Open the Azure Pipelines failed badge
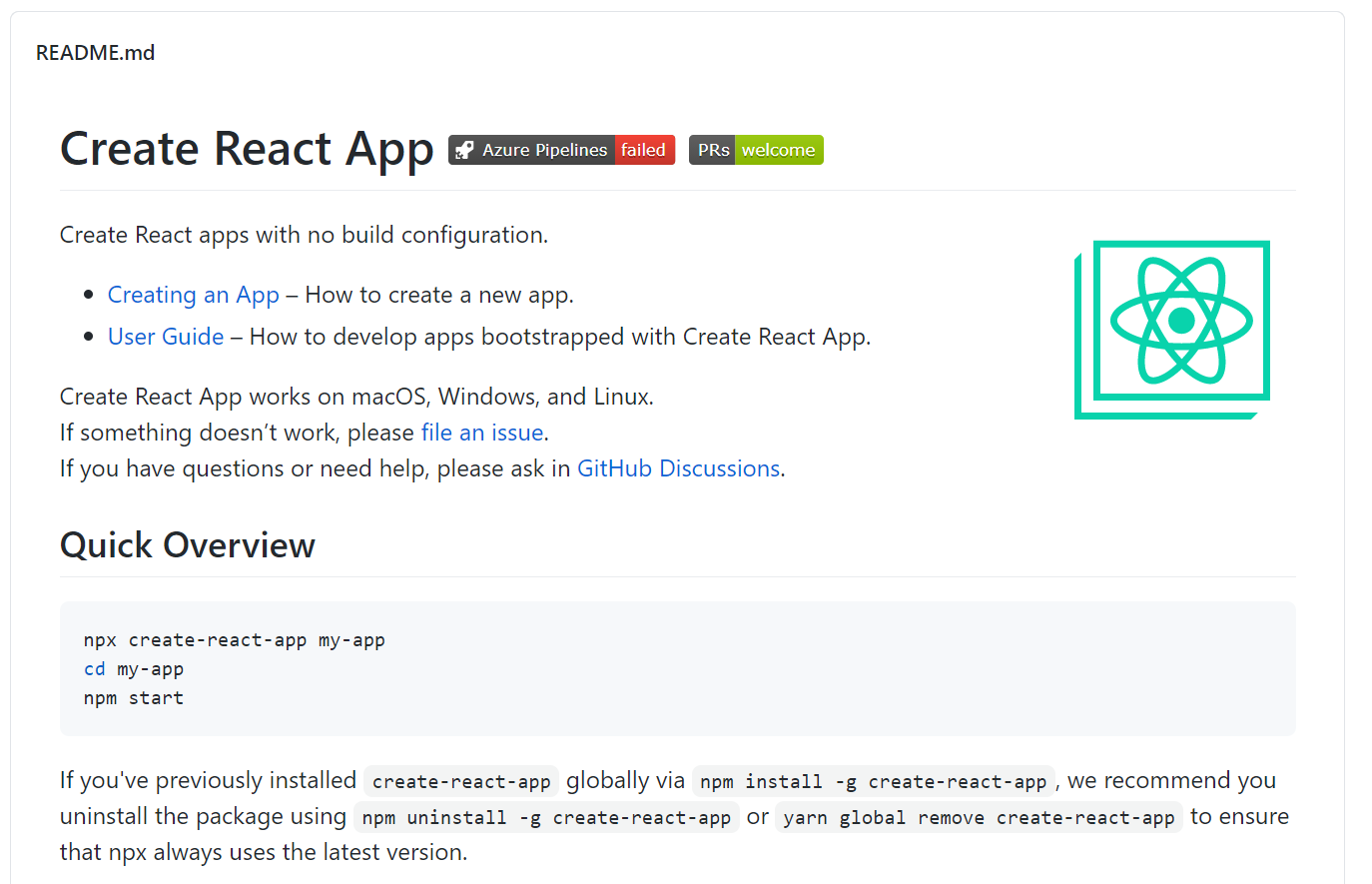This screenshot has height=884, width=1372. [x=561, y=150]
